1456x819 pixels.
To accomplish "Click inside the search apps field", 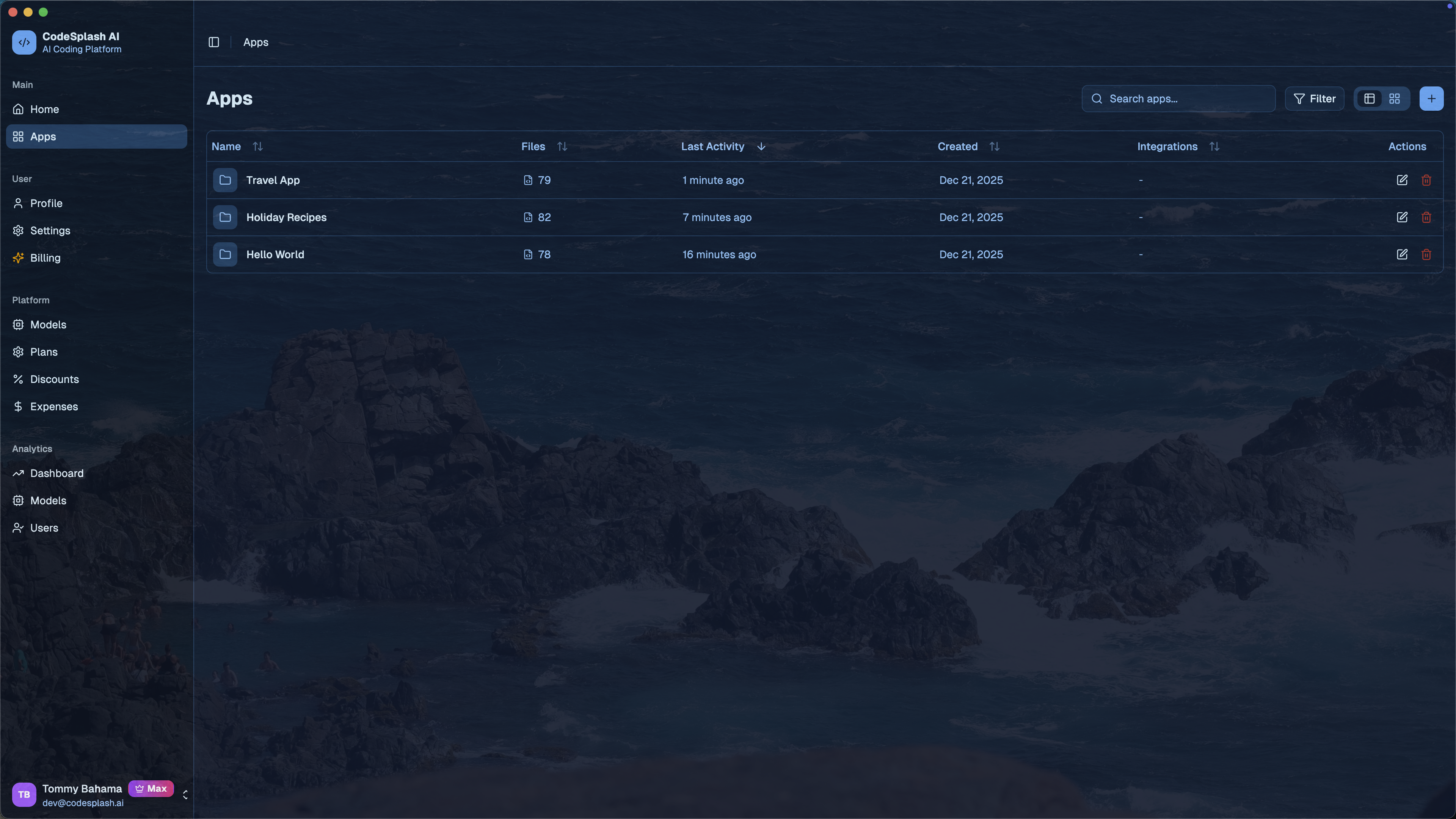I will [1178, 98].
